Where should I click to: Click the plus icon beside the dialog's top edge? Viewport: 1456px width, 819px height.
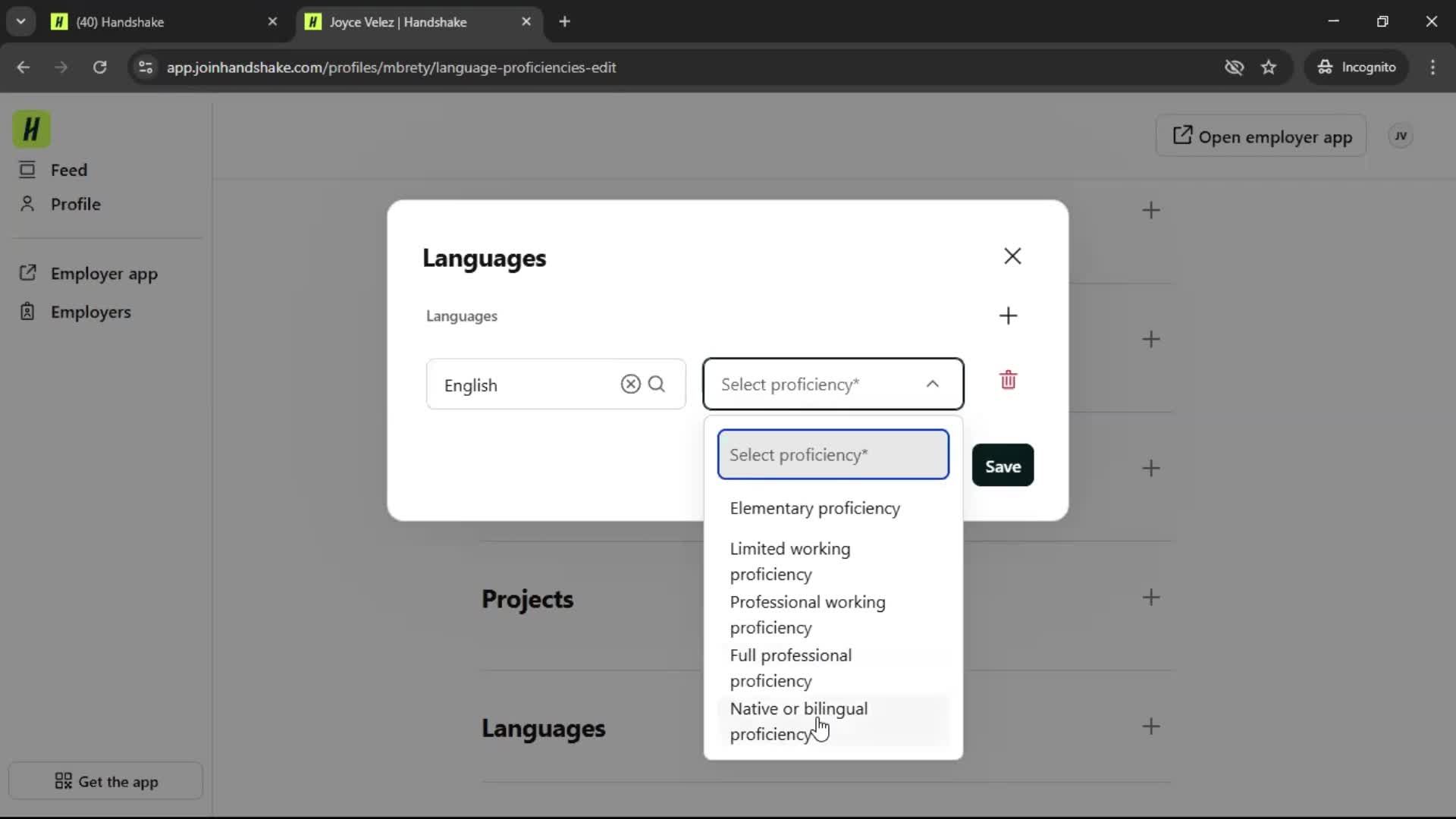[1151, 210]
